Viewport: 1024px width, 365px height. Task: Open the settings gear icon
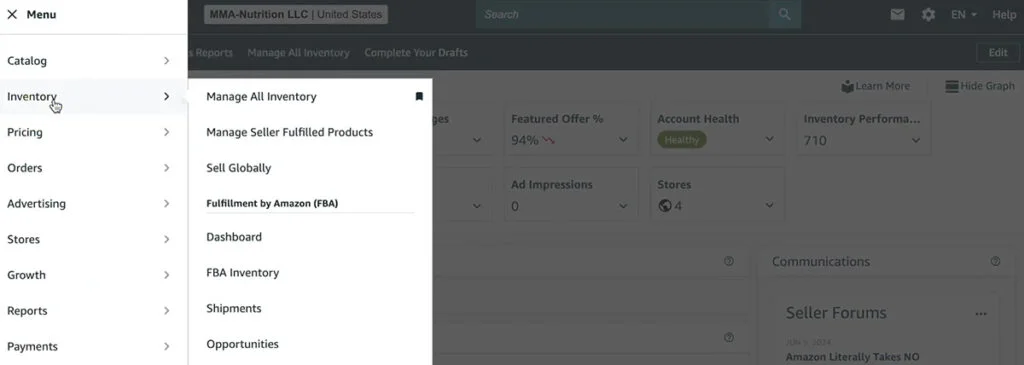pyautogui.click(x=928, y=14)
